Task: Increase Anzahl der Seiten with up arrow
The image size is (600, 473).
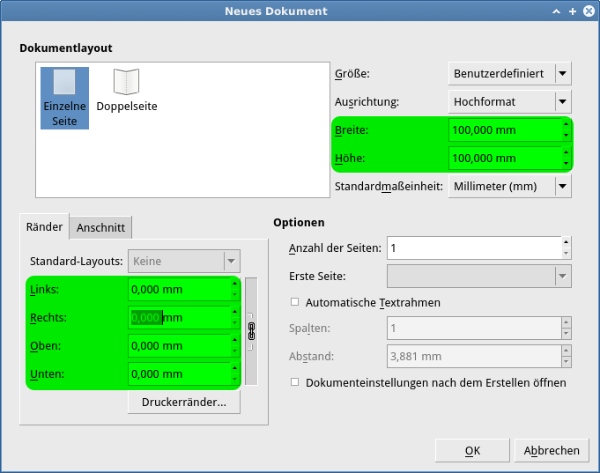Action: [x=566, y=242]
